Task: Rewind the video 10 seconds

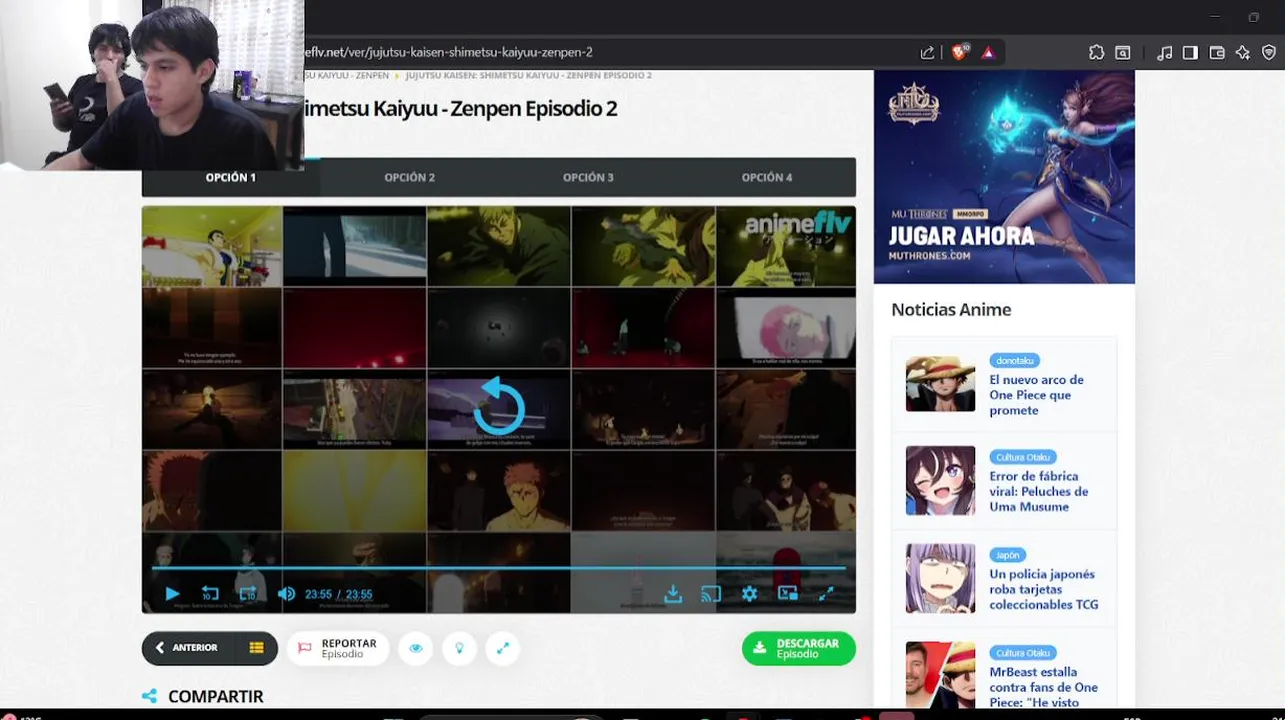Action: [210, 594]
